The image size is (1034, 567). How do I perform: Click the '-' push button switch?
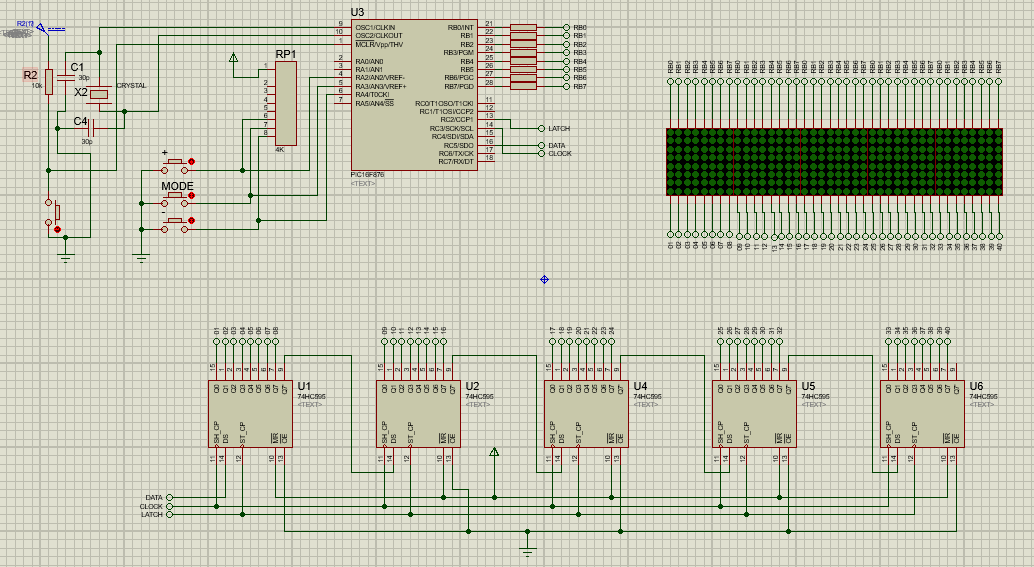point(176,225)
